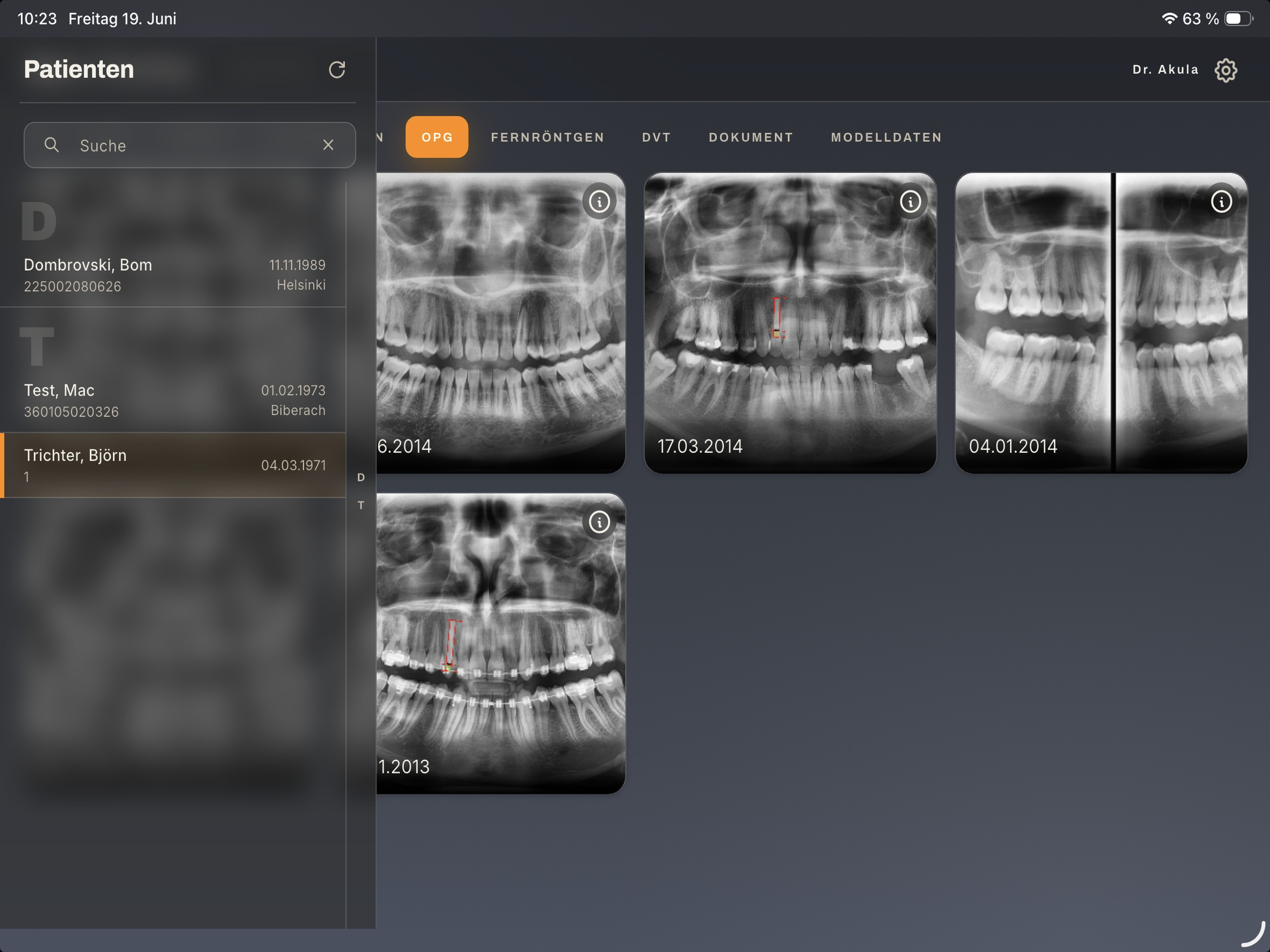Viewport: 1270px width, 952px height.
Task: Select patient Test, Mac
Action: (173, 400)
